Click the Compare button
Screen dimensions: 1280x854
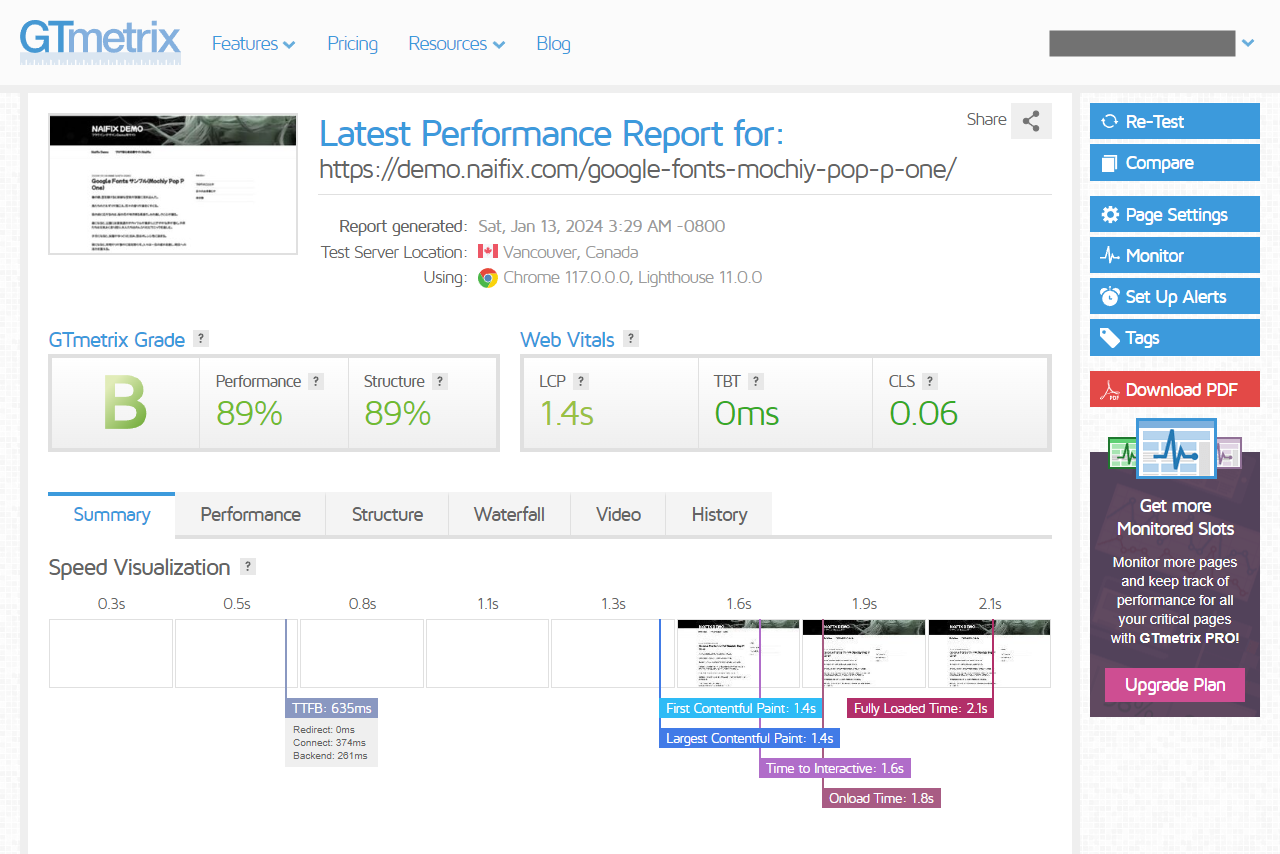(1175, 162)
